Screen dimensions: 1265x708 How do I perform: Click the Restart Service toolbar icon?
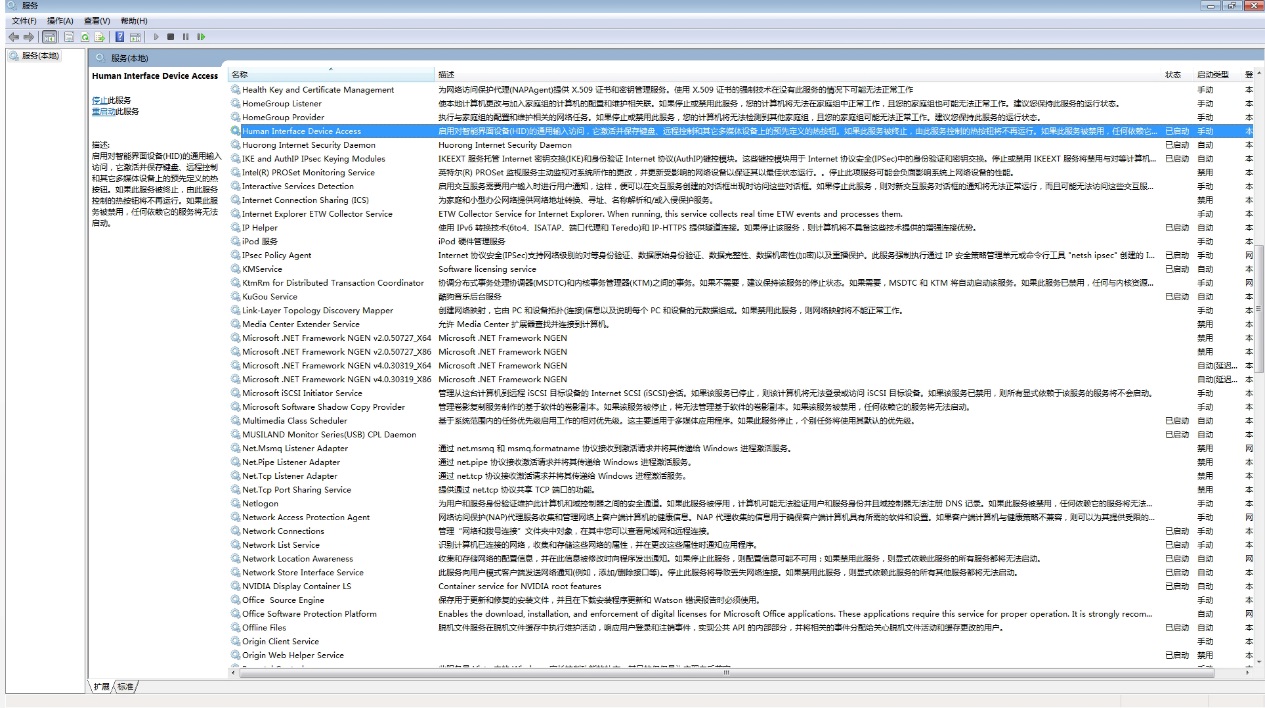coord(201,37)
